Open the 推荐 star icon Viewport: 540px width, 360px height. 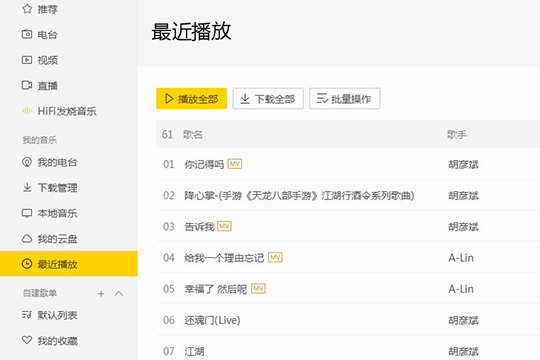click(x=27, y=9)
